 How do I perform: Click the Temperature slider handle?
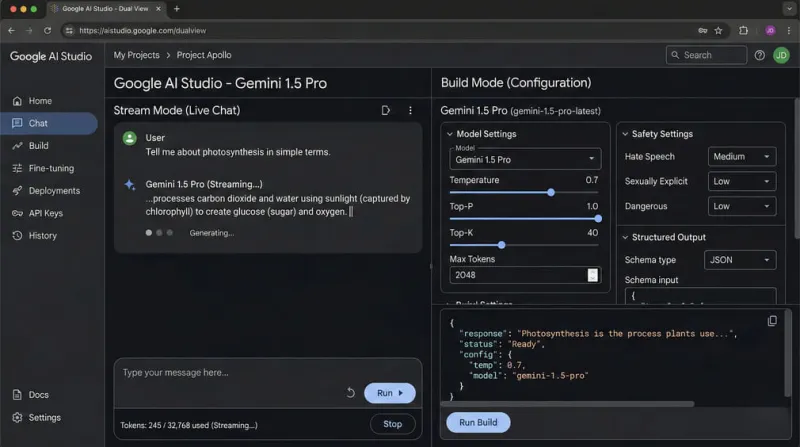click(551, 192)
